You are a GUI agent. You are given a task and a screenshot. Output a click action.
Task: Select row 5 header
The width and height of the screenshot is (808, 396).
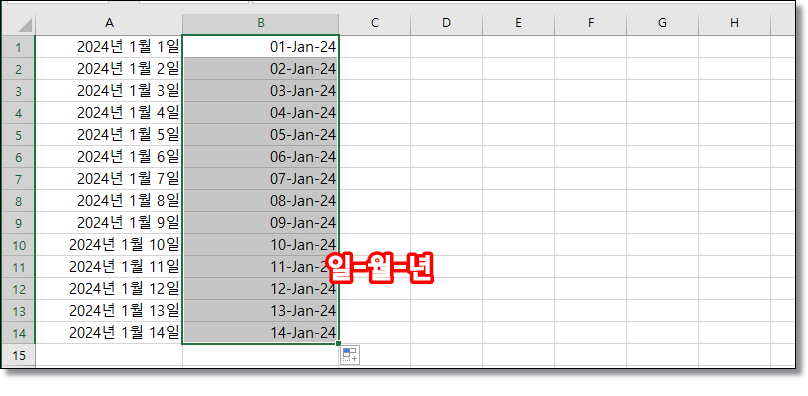[19, 135]
